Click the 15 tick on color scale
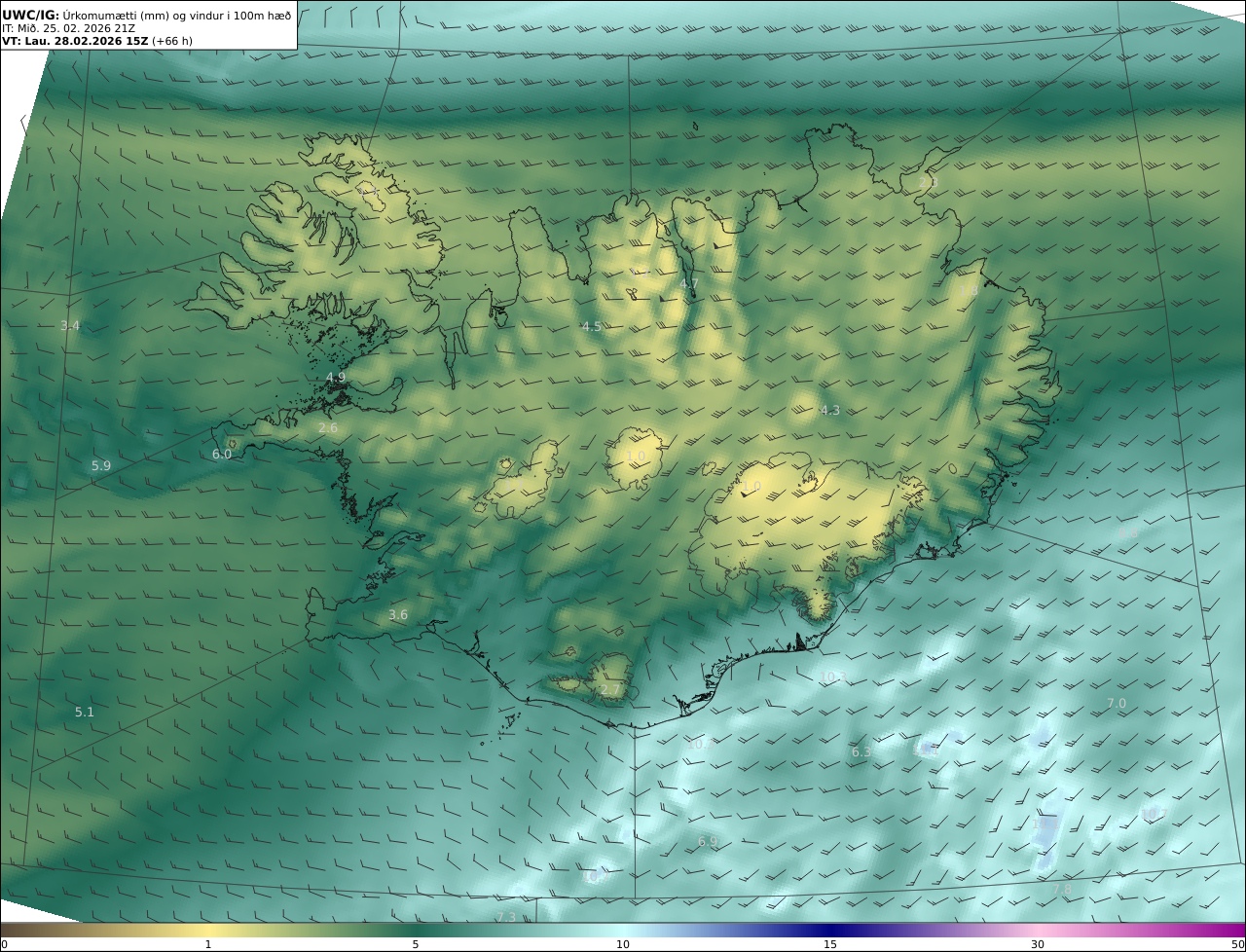 pos(830,944)
